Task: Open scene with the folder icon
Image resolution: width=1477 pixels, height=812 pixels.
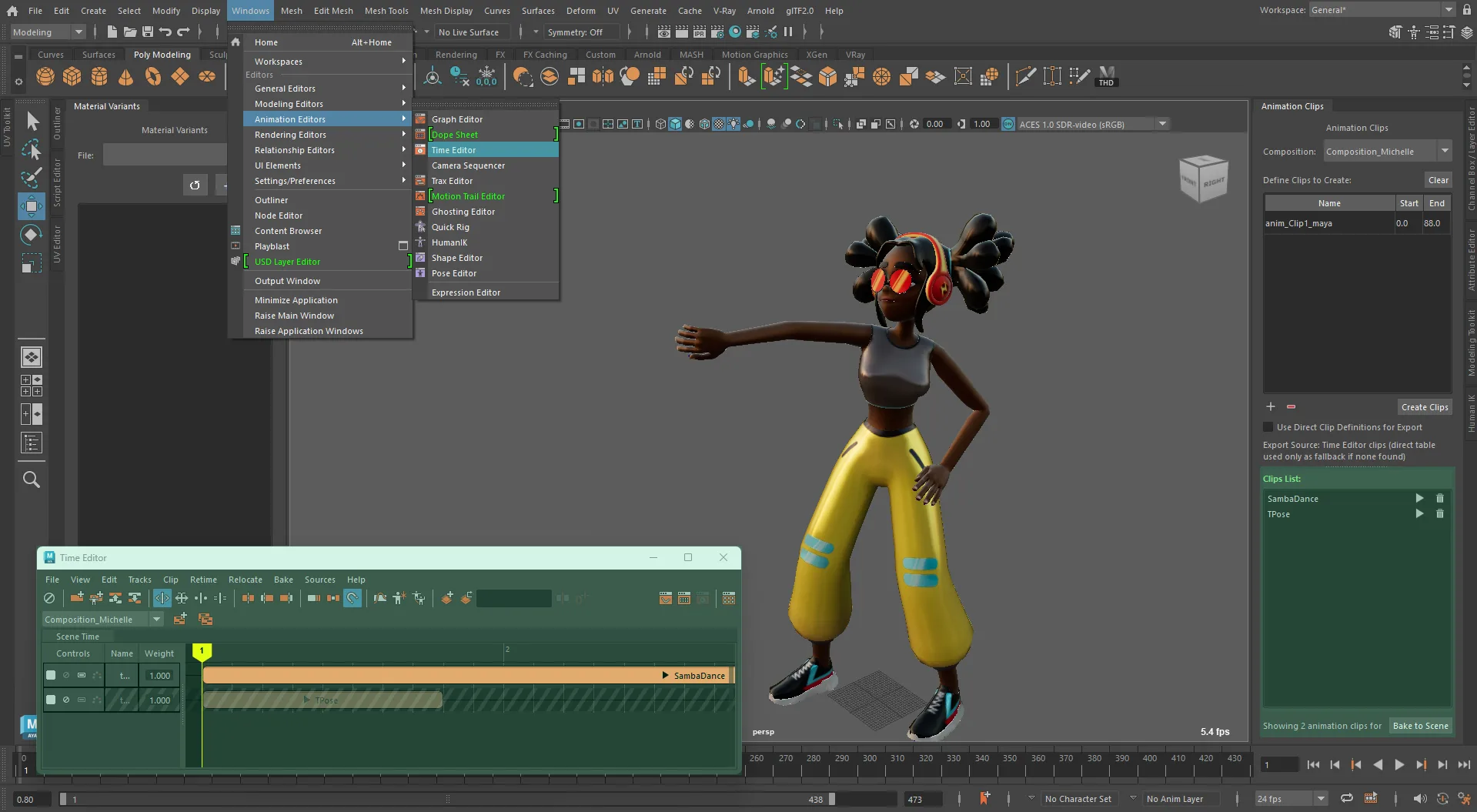Action: pyautogui.click(x=130, y=32)
